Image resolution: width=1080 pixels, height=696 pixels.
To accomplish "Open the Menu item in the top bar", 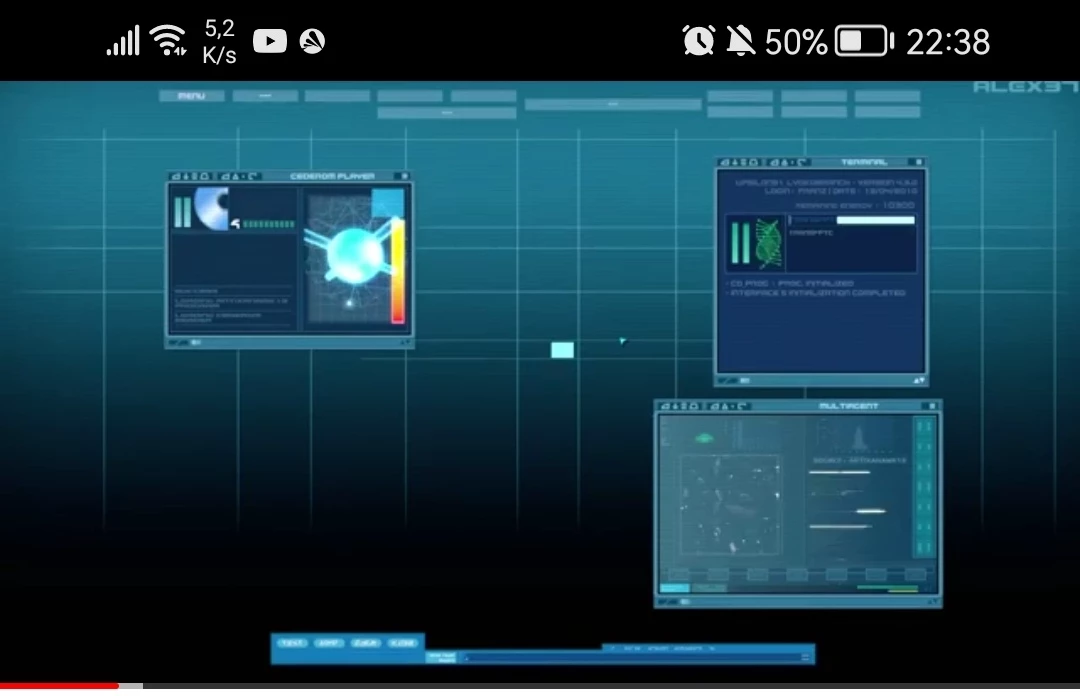I will tap(191, 96).
